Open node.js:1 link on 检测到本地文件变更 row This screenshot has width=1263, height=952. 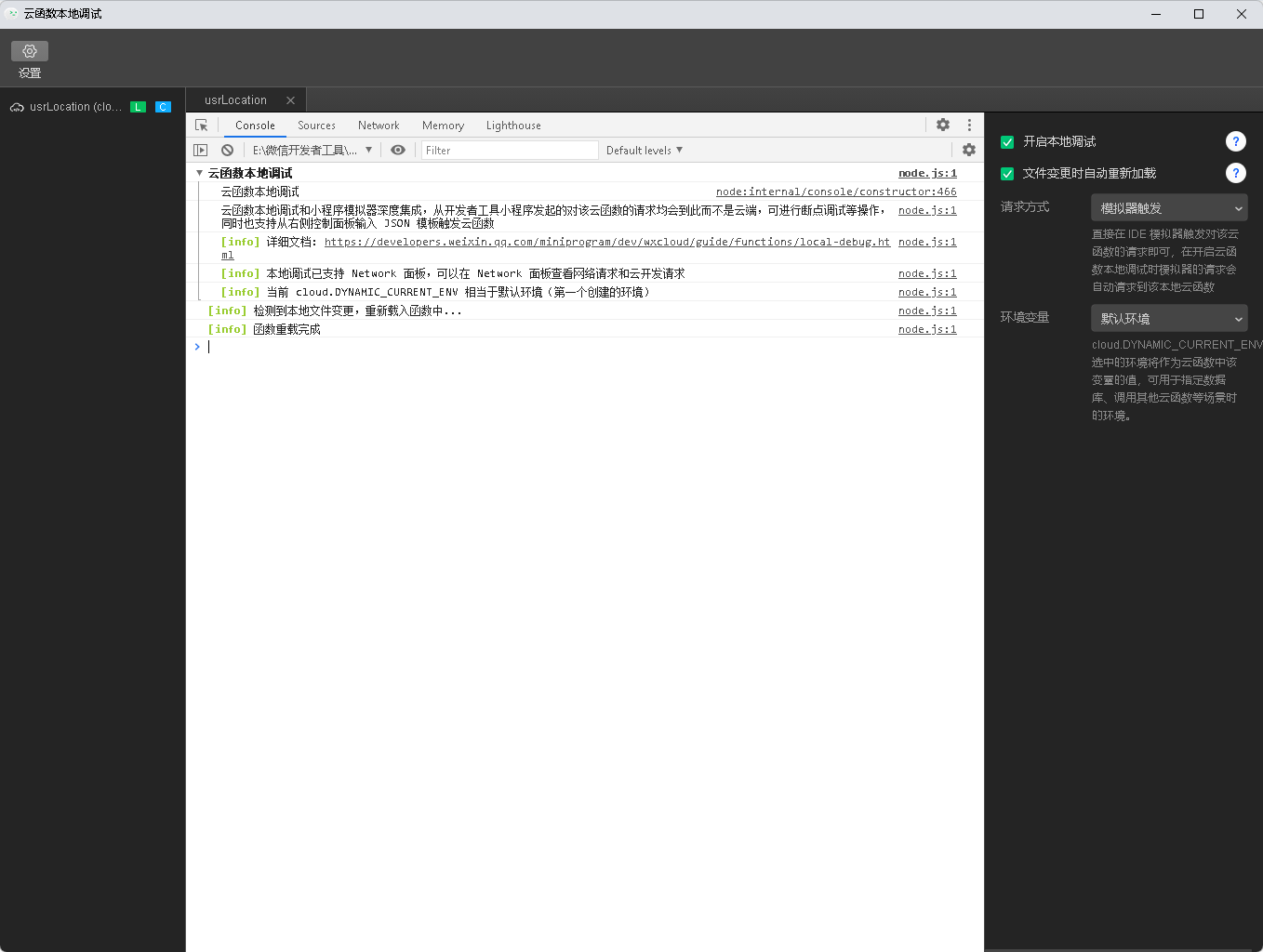click(927, 311)
